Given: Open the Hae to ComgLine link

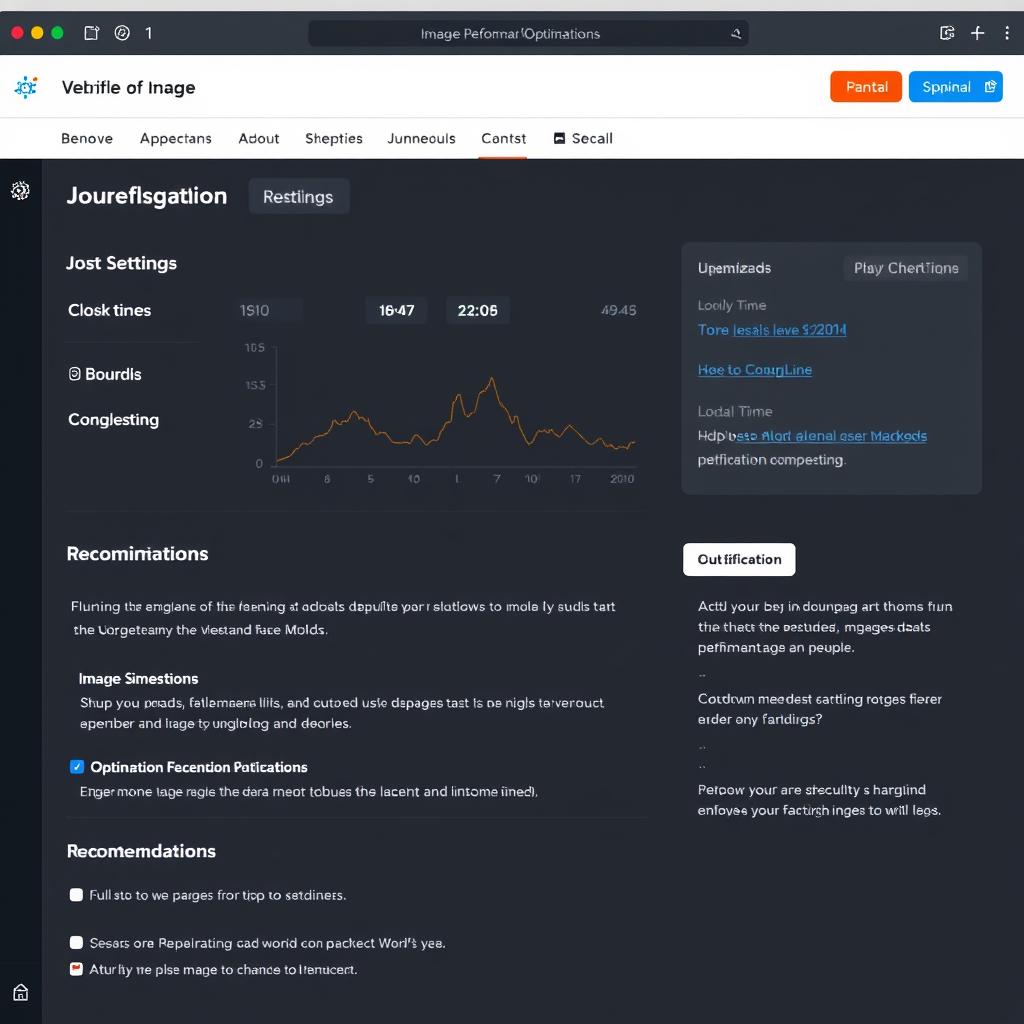Looking at the screenshot, I should click(754, 370).
